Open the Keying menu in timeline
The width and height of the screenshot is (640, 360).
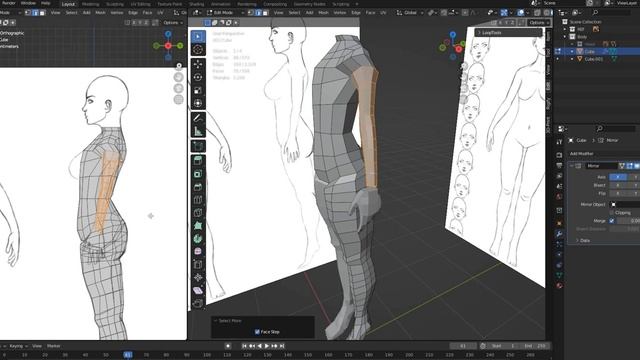[18, 346]
